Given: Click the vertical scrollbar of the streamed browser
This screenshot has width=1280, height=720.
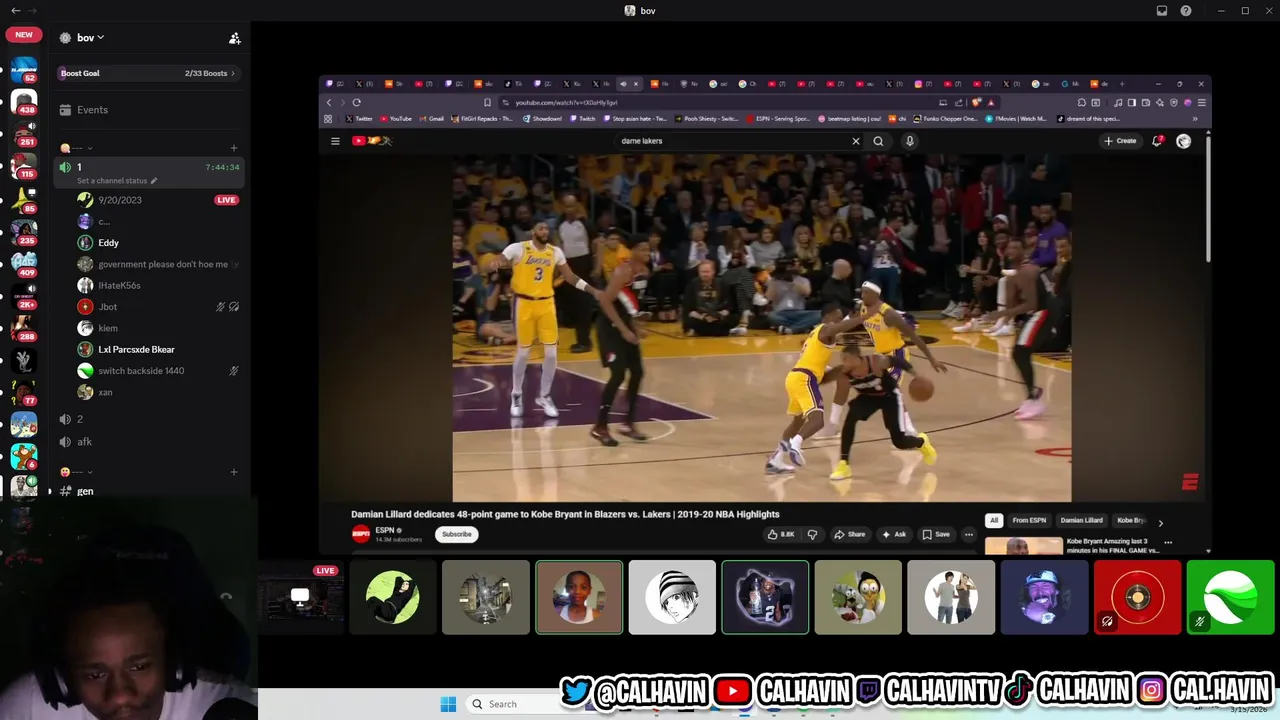Looking at the screenshot, I should click(1208, 200).
